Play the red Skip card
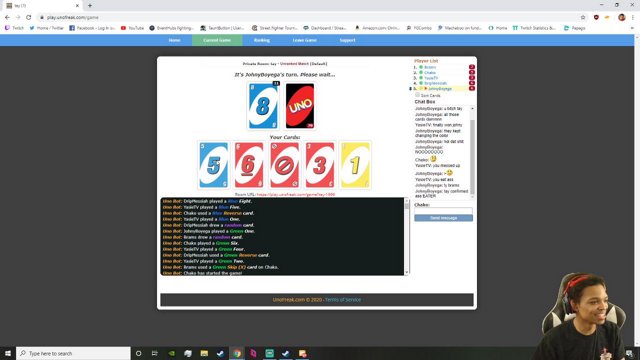Image resolution: width=640 pixels, height=360 pixels. click(284, 165)
